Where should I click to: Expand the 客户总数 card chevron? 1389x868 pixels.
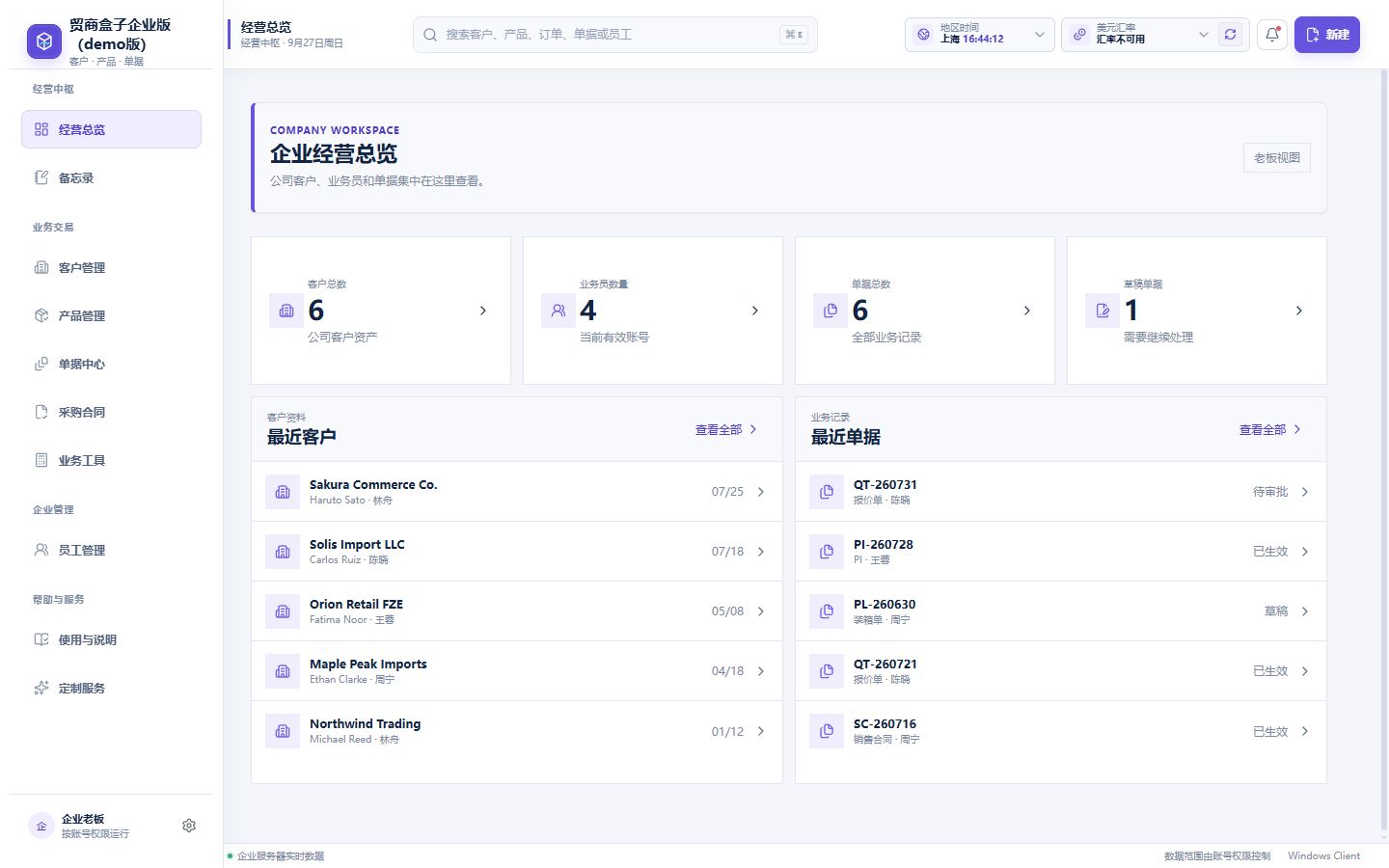point(483,311)
